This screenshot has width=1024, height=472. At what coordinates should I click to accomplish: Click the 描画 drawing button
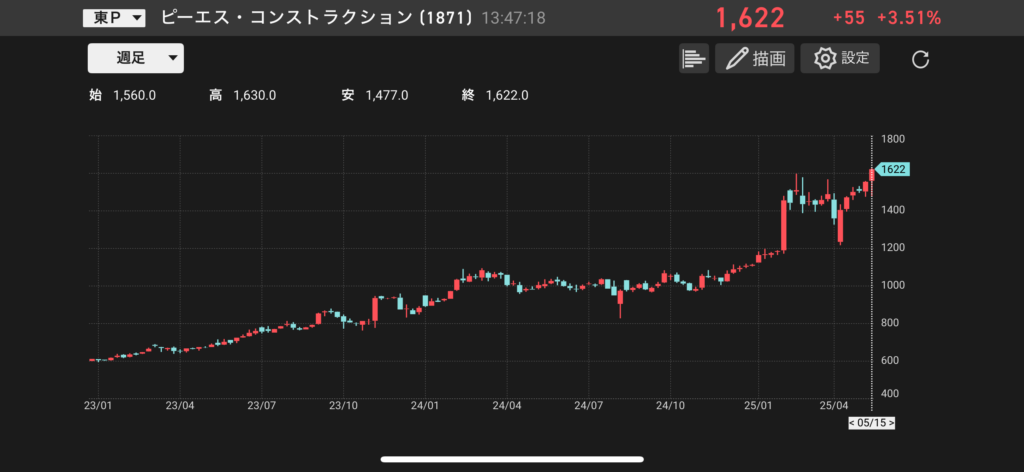coord(754,58)
